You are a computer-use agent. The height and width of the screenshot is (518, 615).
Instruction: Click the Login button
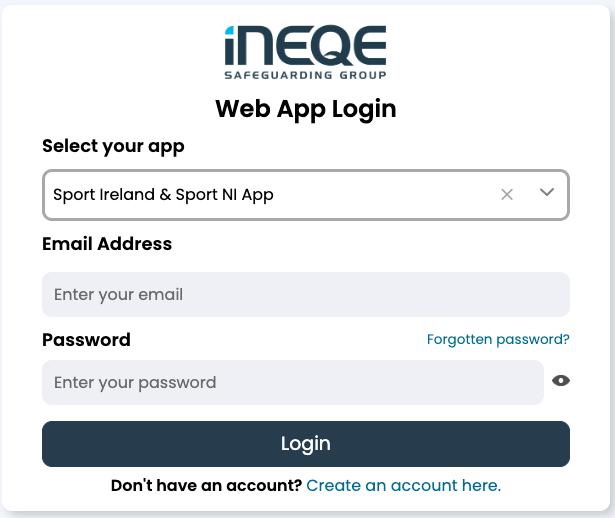click(x=306, y=444)
